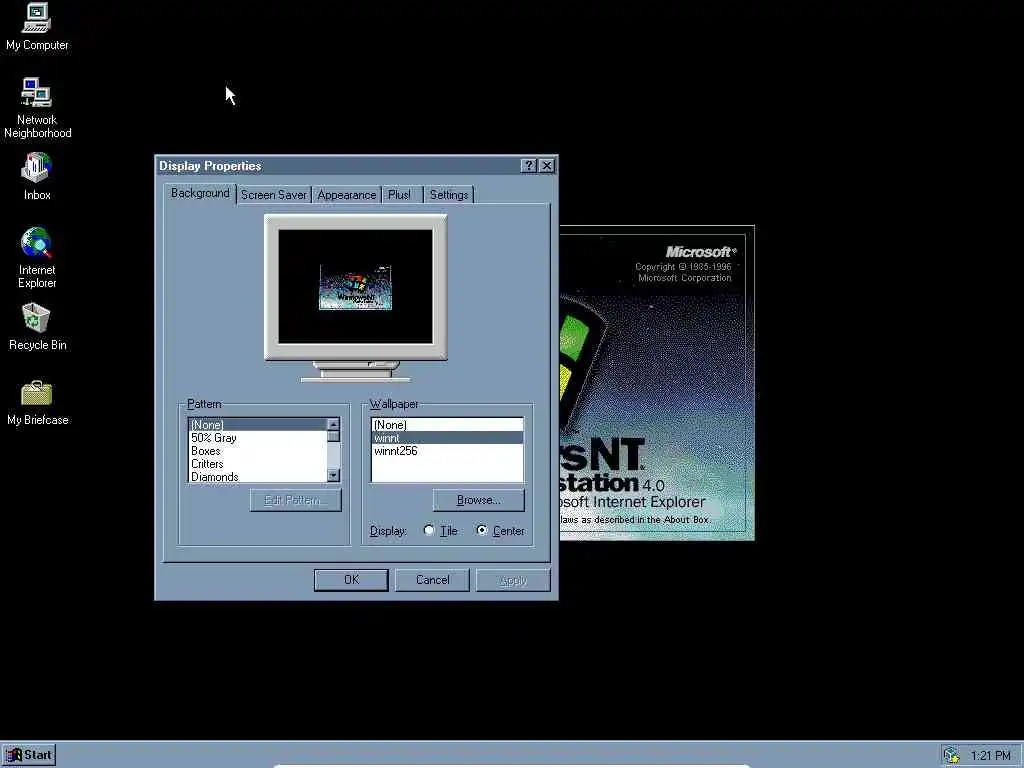Click the Browse... button
1024x768 pixels.
pos(479,500)
